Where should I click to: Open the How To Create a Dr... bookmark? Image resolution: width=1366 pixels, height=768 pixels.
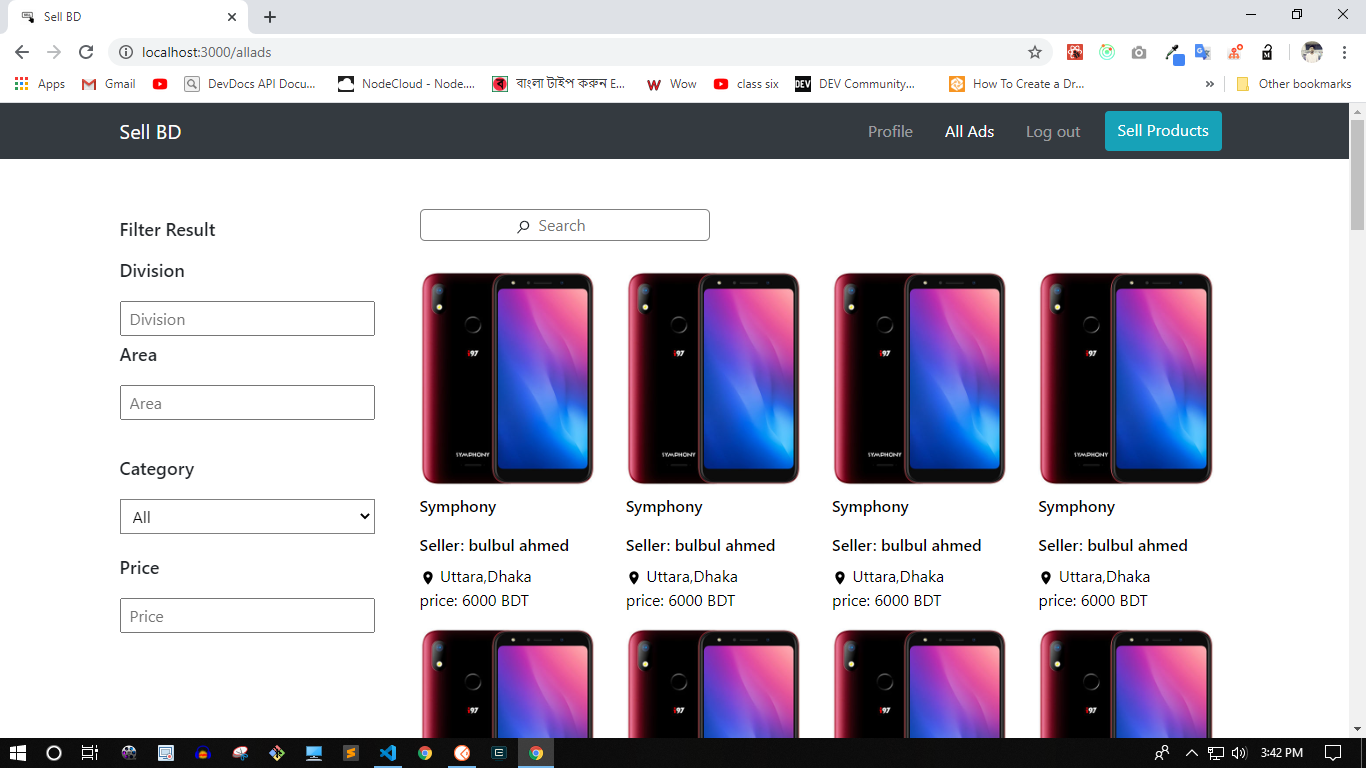1017,84
